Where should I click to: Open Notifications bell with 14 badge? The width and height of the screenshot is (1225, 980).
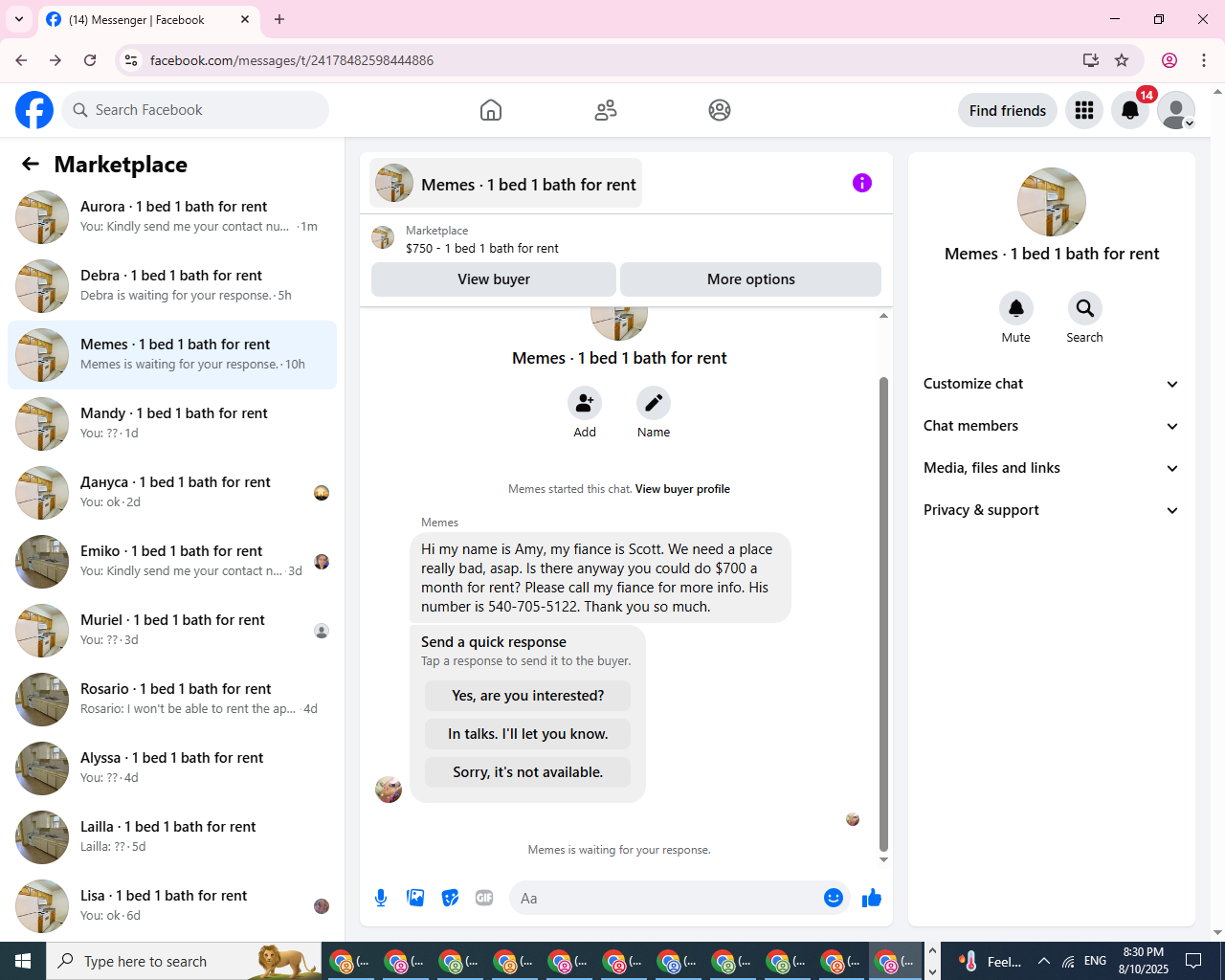1130,110
